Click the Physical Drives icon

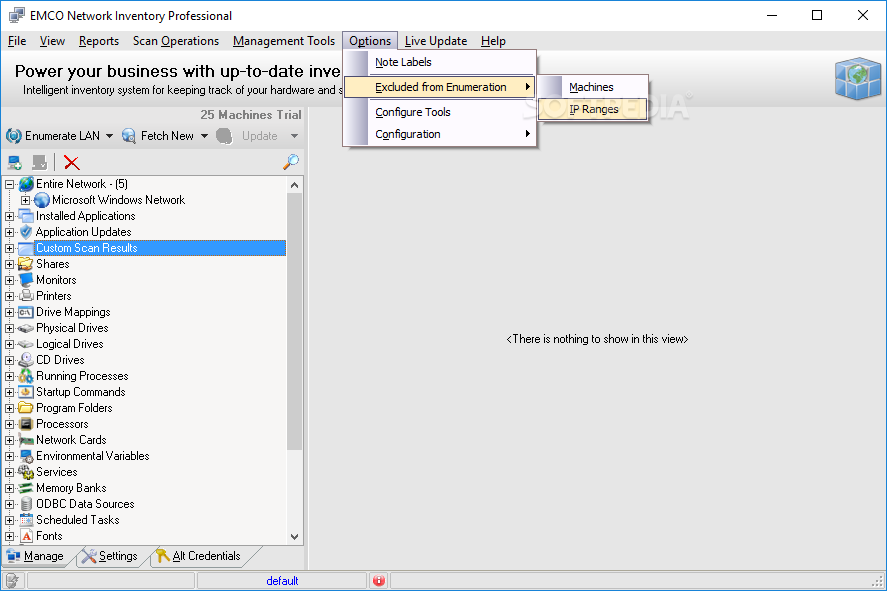[x=26, y=328]
